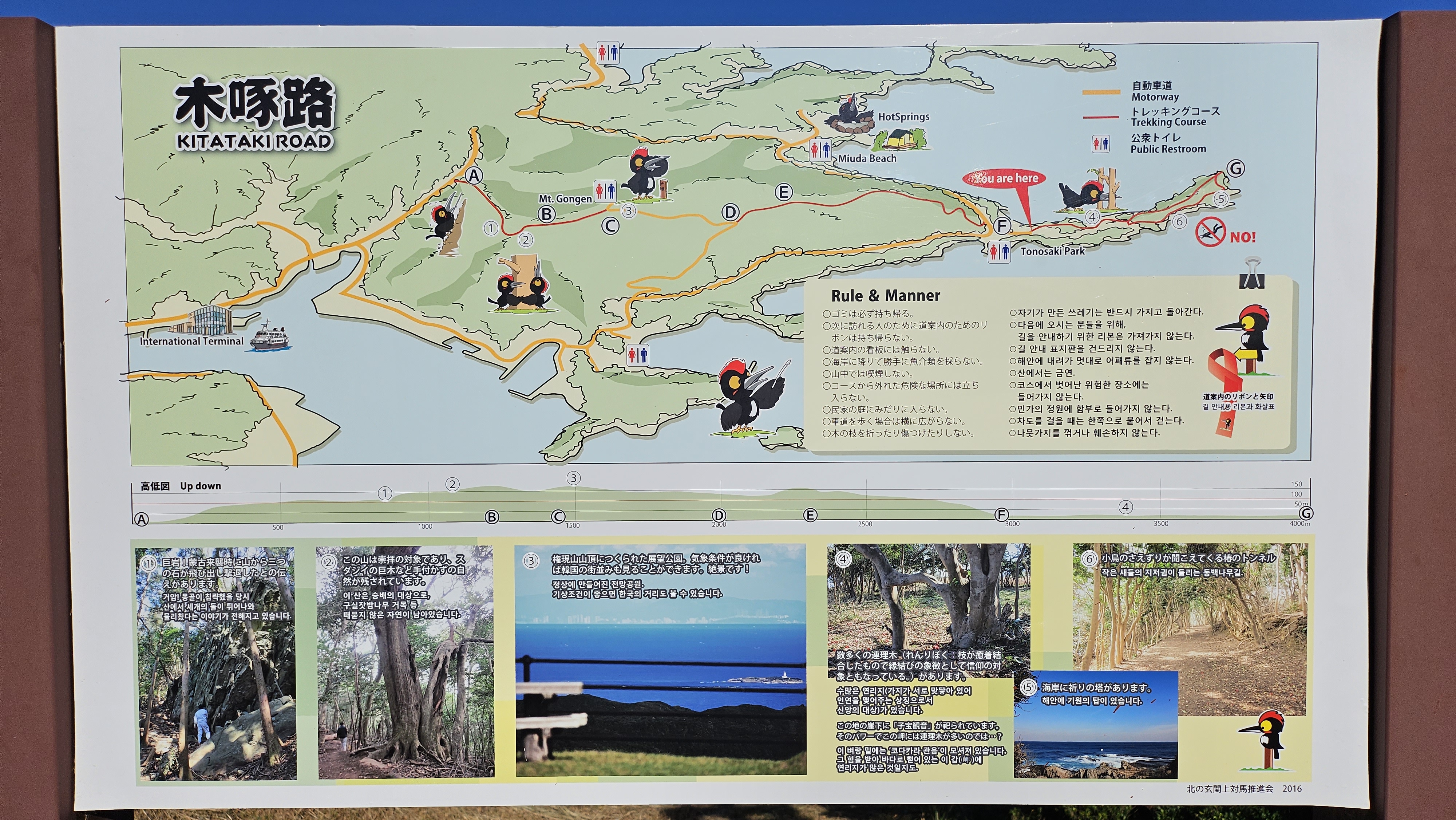Click waypoint A on the map
Image resolution: width=1456 pixels, height=820 pixels.
click(x=474, y=176)
